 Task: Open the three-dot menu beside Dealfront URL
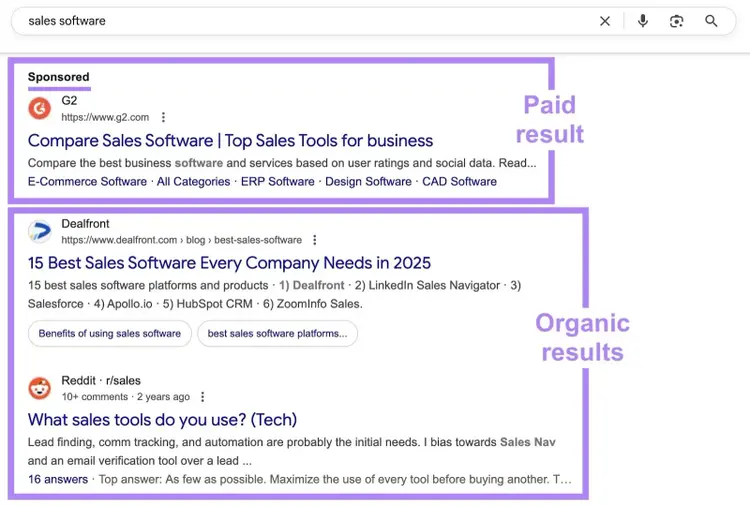[x=315, y=240]
